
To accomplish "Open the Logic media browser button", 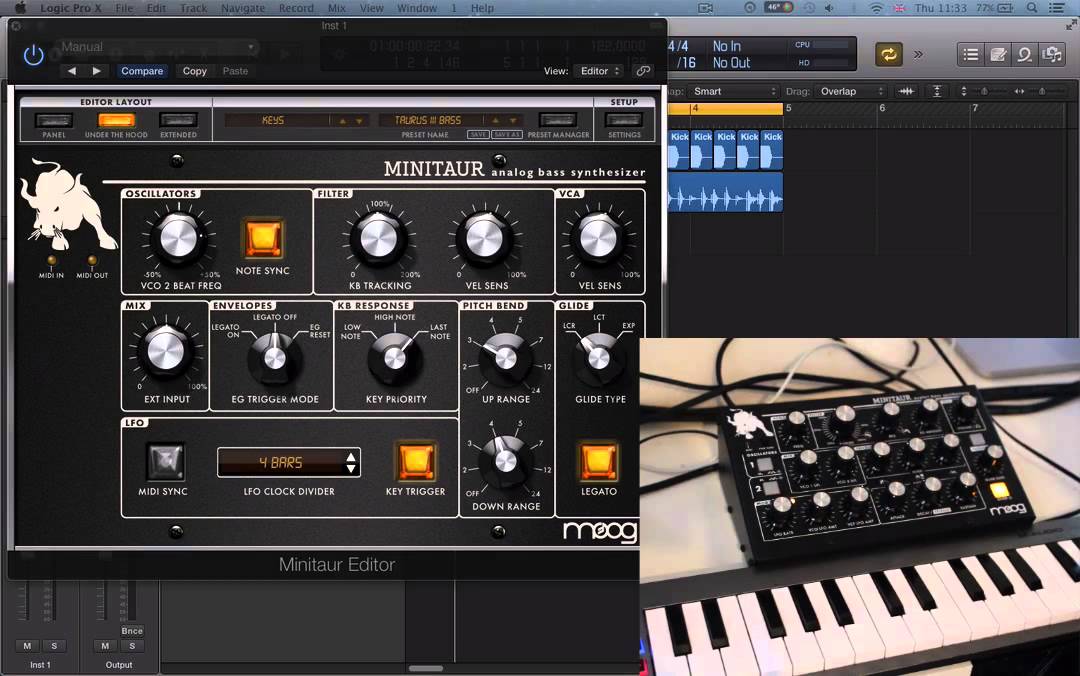I will point(1052,54).
